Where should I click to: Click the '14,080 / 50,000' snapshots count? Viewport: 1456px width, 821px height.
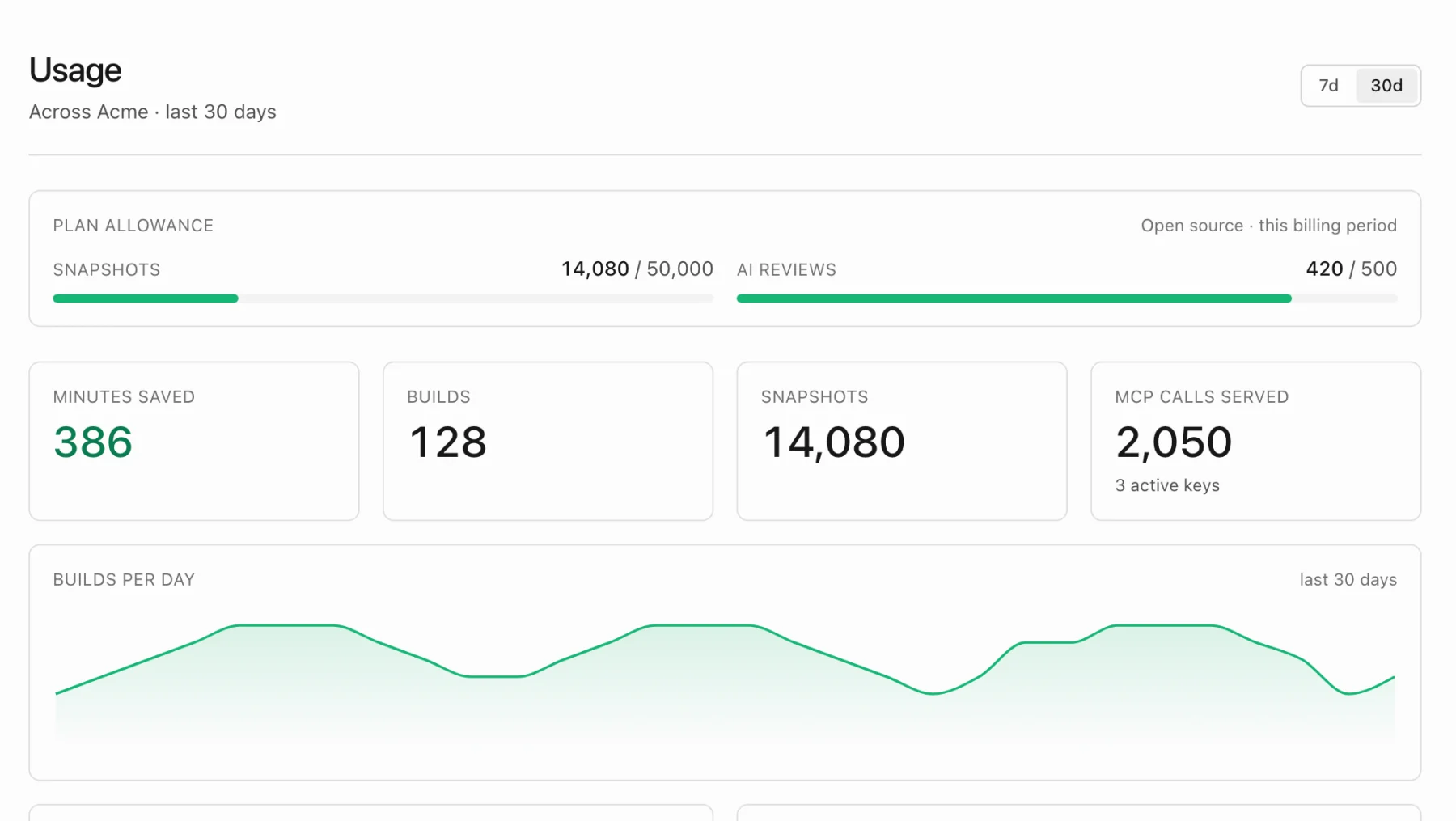(x=637, y=269)
